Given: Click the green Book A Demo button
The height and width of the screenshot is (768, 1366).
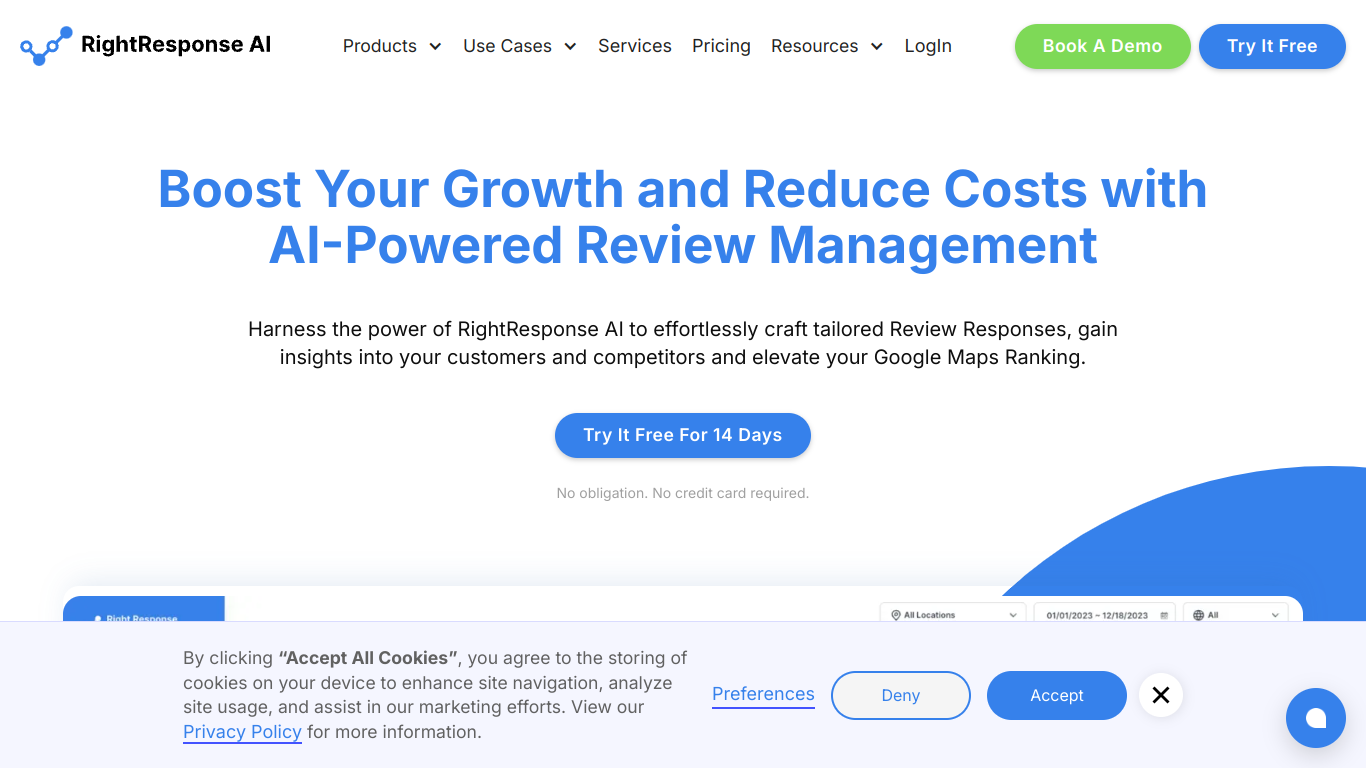Looking at the screenshot, I should tap(1102, 46).
